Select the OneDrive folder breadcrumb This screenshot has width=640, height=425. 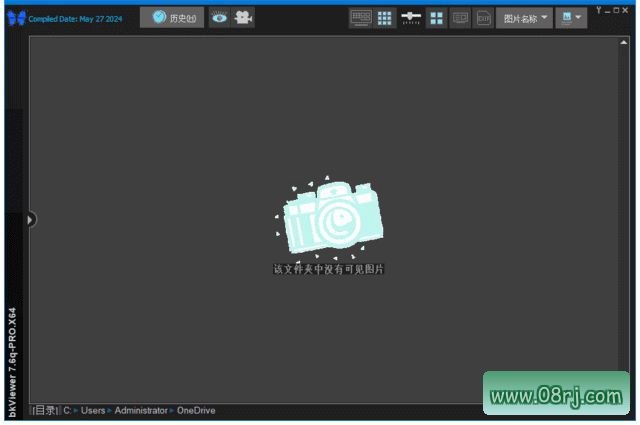click(196, 411)
